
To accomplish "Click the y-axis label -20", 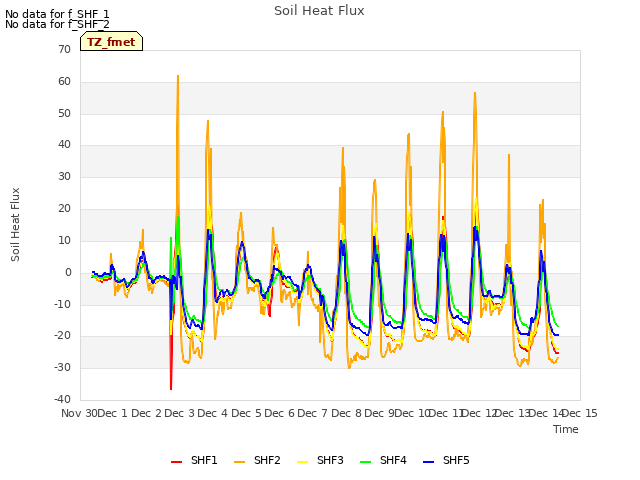I will click(x=63, y=336).
